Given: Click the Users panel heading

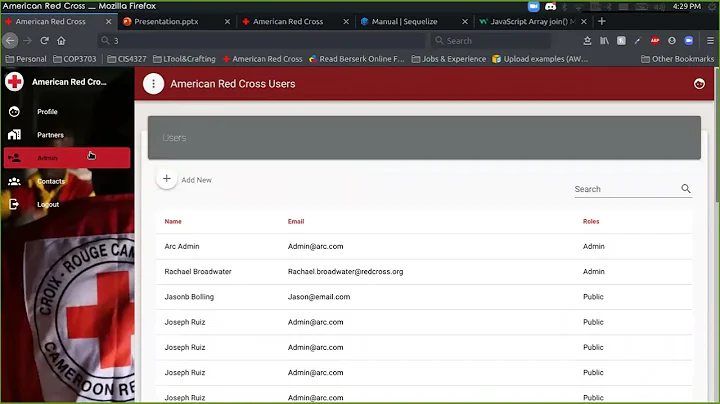Looking at the screenshot, I should [174, 138].
